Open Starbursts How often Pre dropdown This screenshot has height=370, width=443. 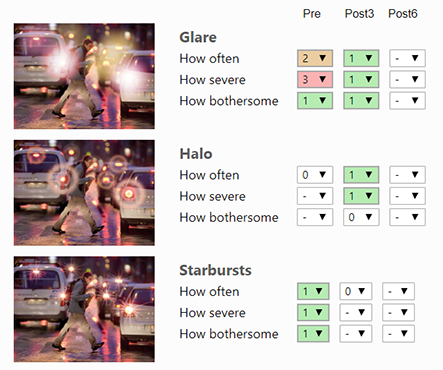tap(313, 291)
